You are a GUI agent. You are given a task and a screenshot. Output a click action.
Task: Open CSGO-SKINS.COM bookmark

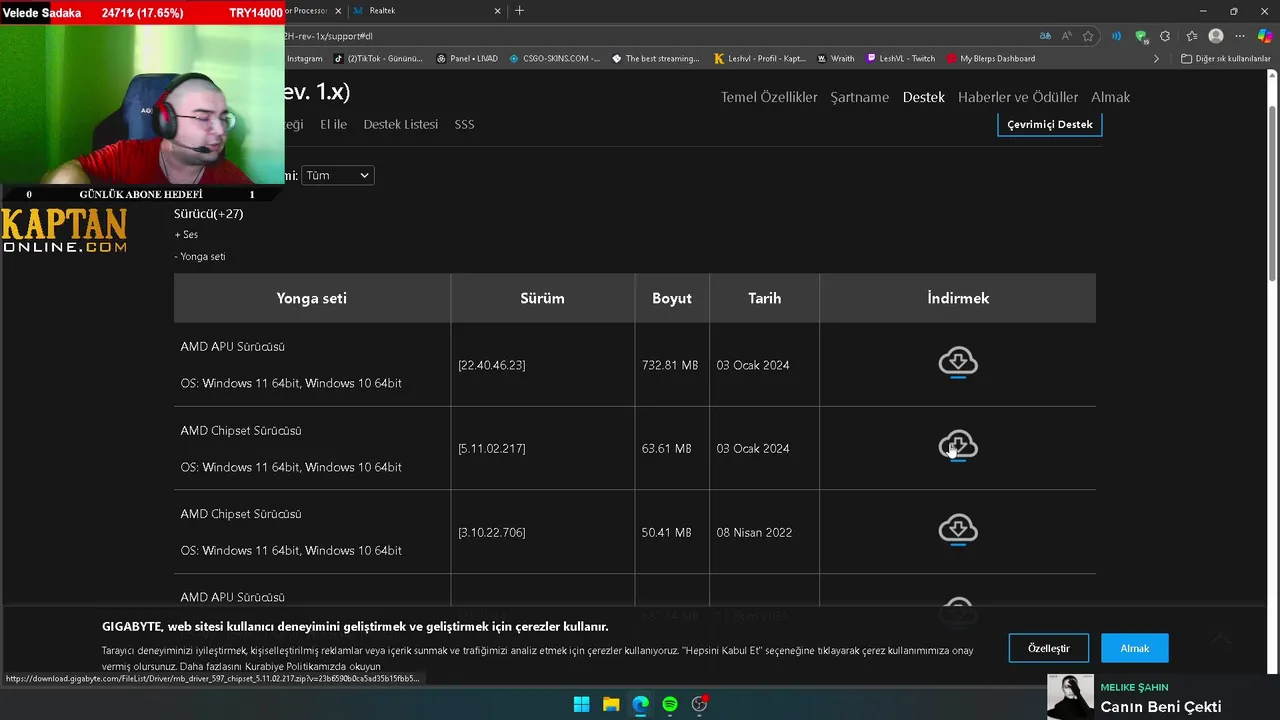click(x=555, y=59)
